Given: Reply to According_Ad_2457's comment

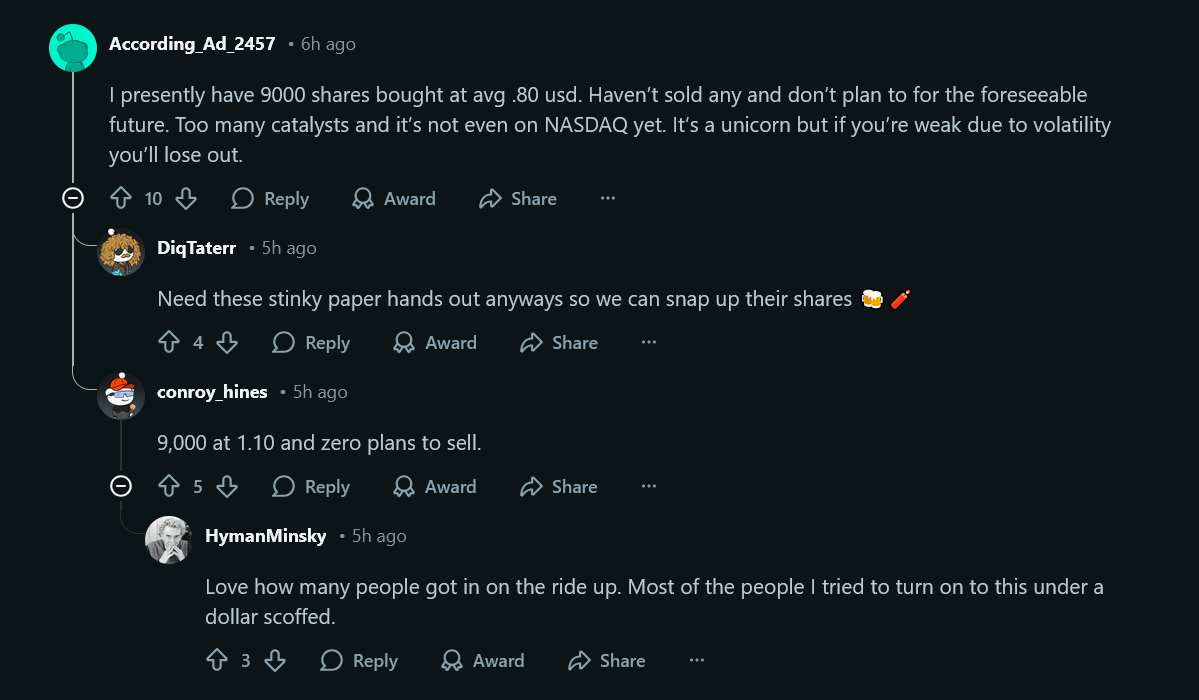Looking at the screenshot, I should pyautogui.click(x=271, y=199).
